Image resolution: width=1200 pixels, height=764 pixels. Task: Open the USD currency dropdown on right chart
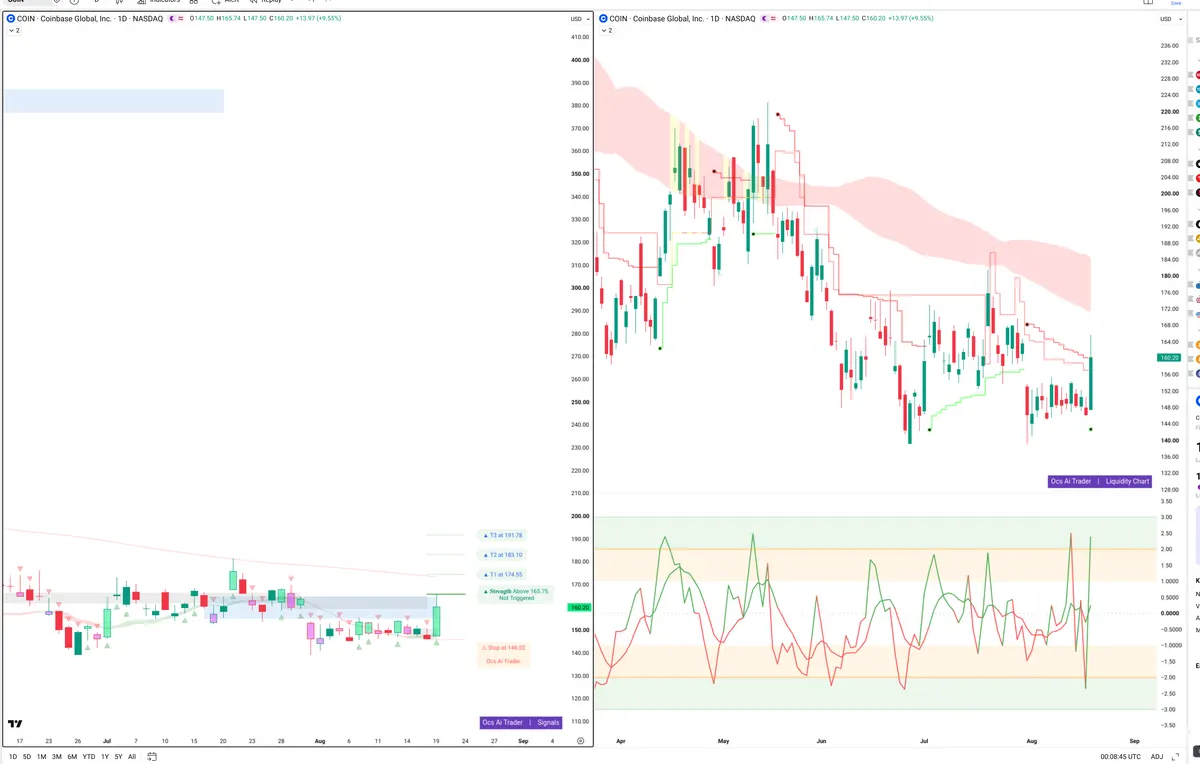pyautogui.click(x=1169, y=19)
